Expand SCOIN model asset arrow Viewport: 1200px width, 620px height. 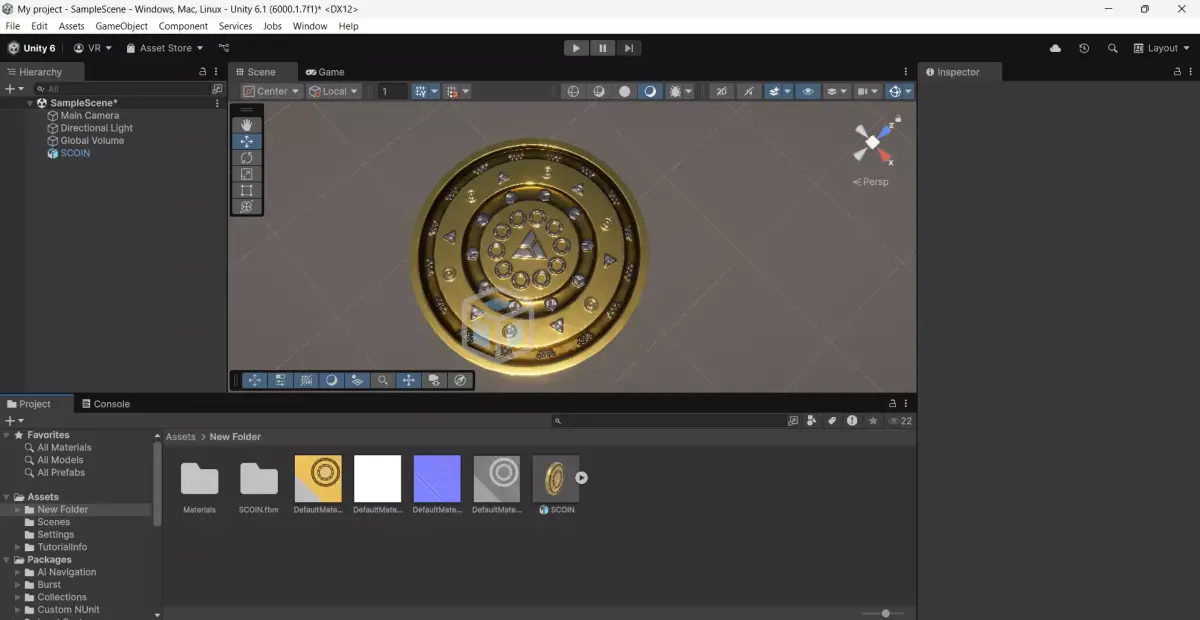coord(581,478)
